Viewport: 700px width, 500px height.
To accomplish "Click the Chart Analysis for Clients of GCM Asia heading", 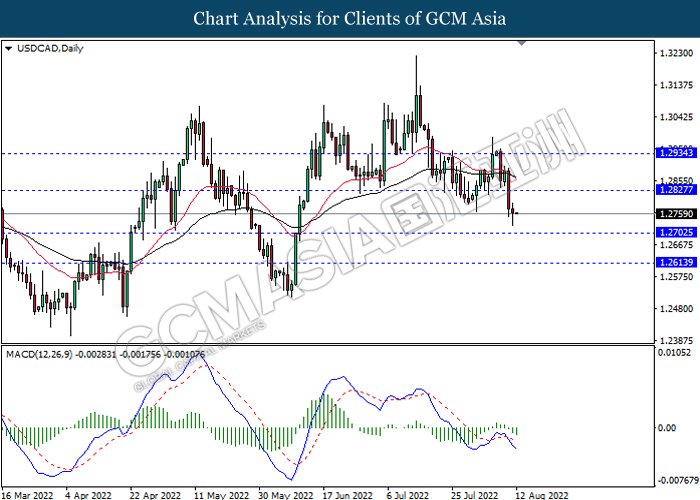I will coord(350,18).
